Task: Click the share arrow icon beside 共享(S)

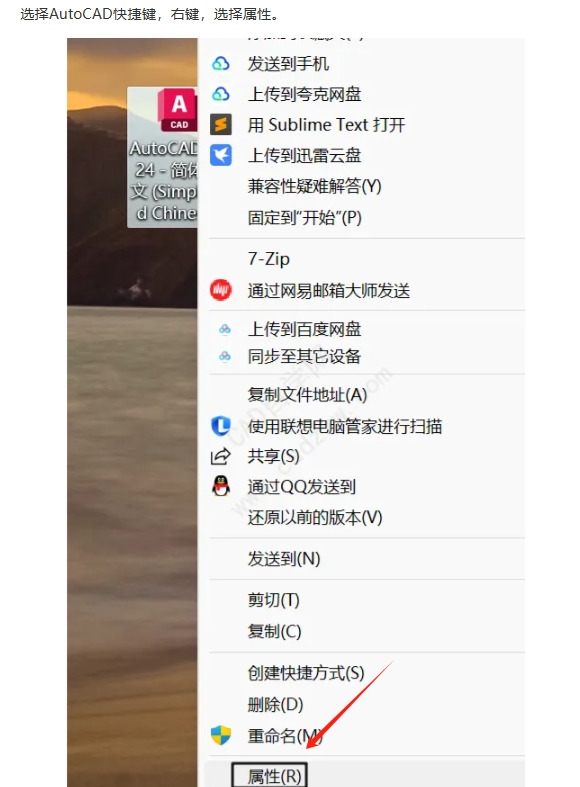Action: click(x=220, y=456)
